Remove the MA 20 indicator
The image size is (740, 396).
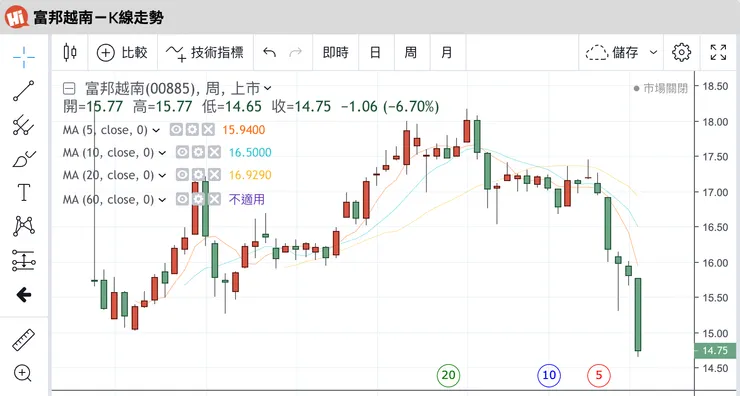click(x=214, y=175)
